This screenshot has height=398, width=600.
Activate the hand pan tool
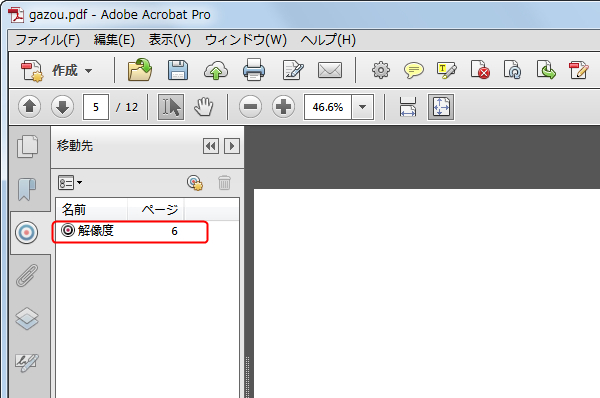pos(204,107)
